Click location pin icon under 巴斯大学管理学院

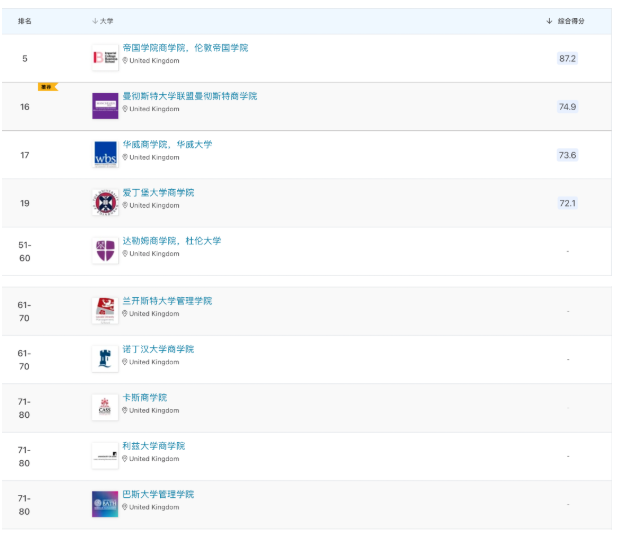pos(125,507)
